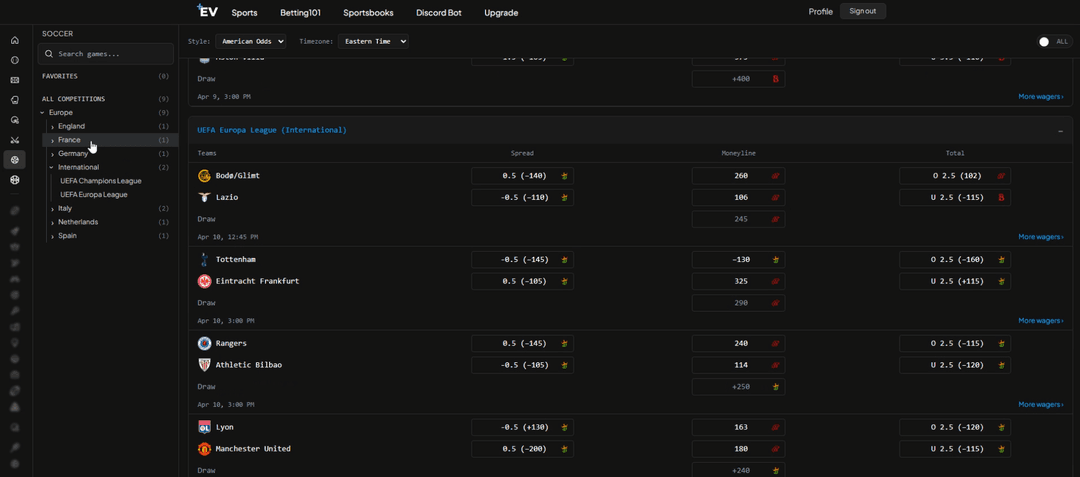Select Athletic Bilbao moneyline 114
Screen dimensions: 1080x477
point(738,365)
